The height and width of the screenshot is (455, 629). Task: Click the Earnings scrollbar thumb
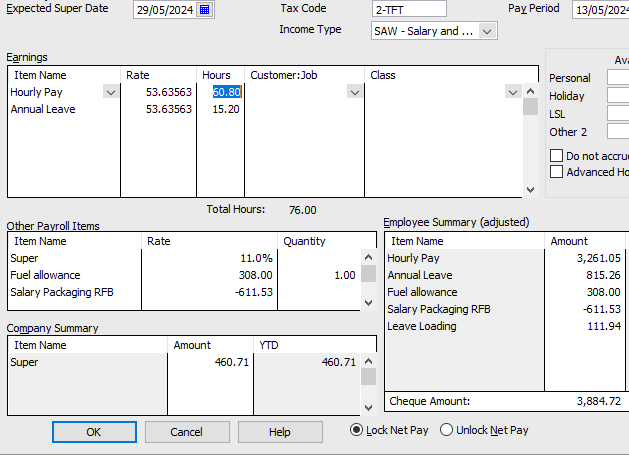click(530, 107)
